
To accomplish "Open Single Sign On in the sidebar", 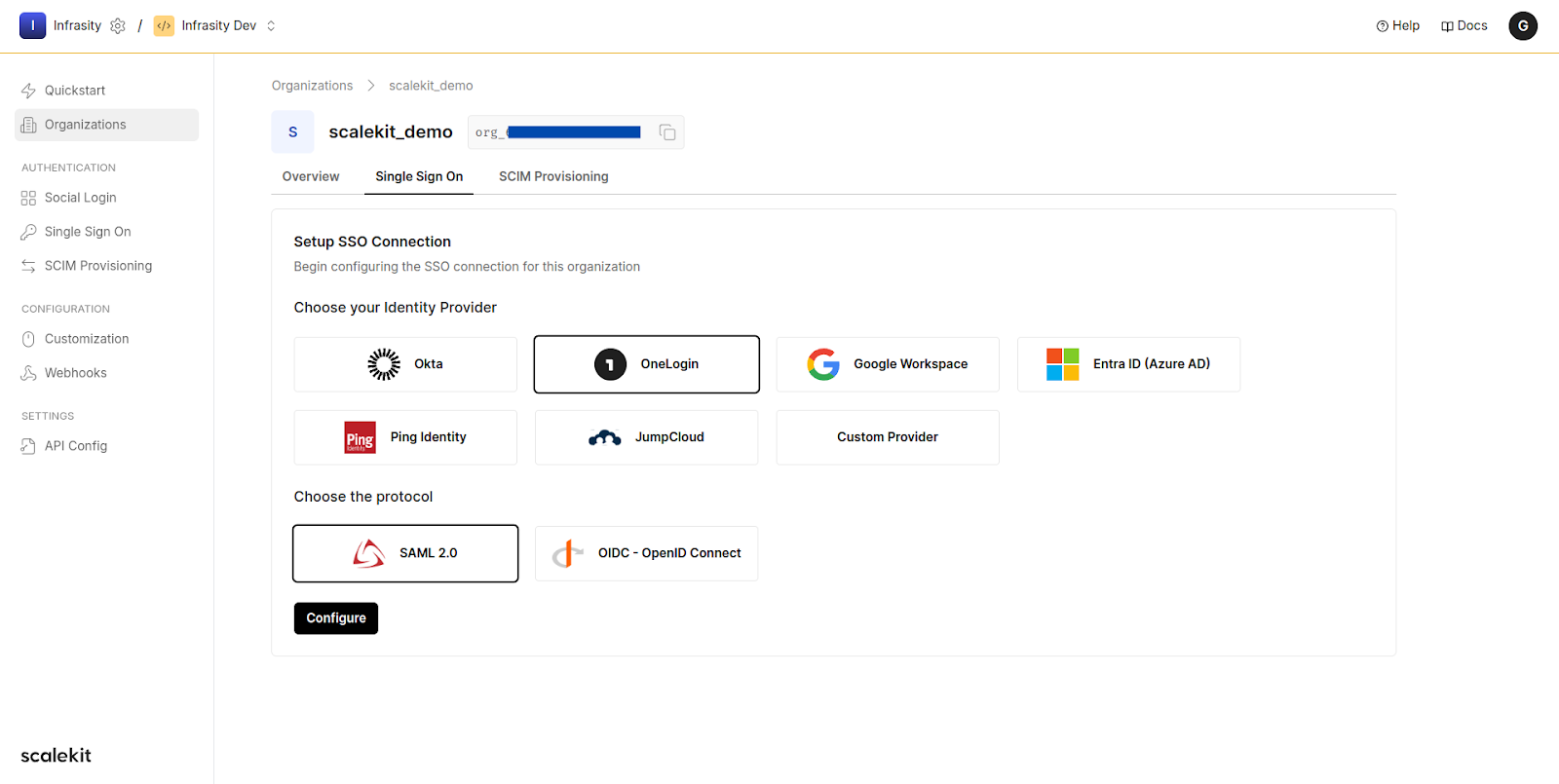I will (107, 232).
